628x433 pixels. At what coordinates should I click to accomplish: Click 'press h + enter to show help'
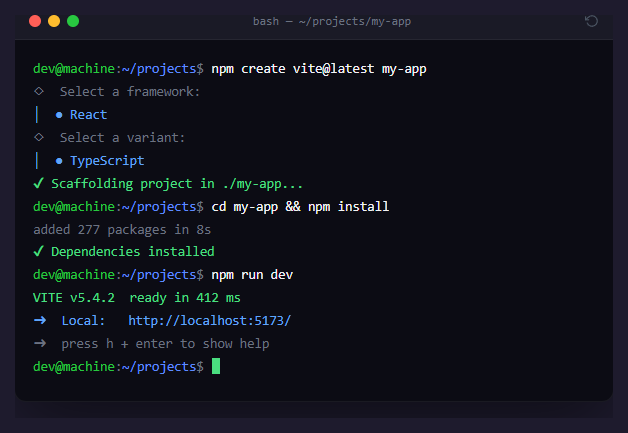165,344
